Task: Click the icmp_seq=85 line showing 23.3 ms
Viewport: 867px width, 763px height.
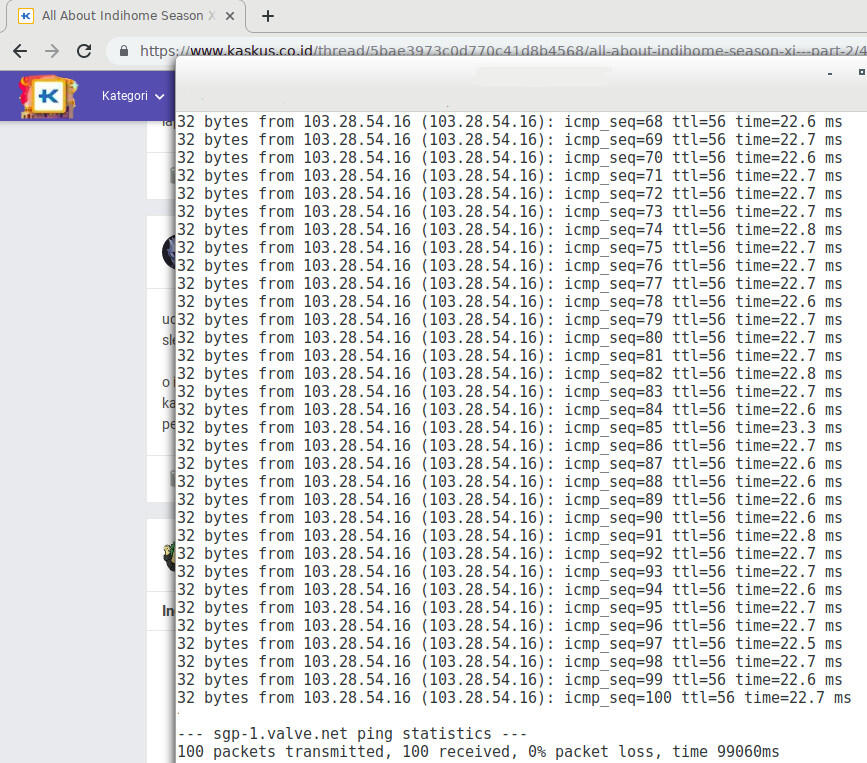Action: click(x=509, y=428)
